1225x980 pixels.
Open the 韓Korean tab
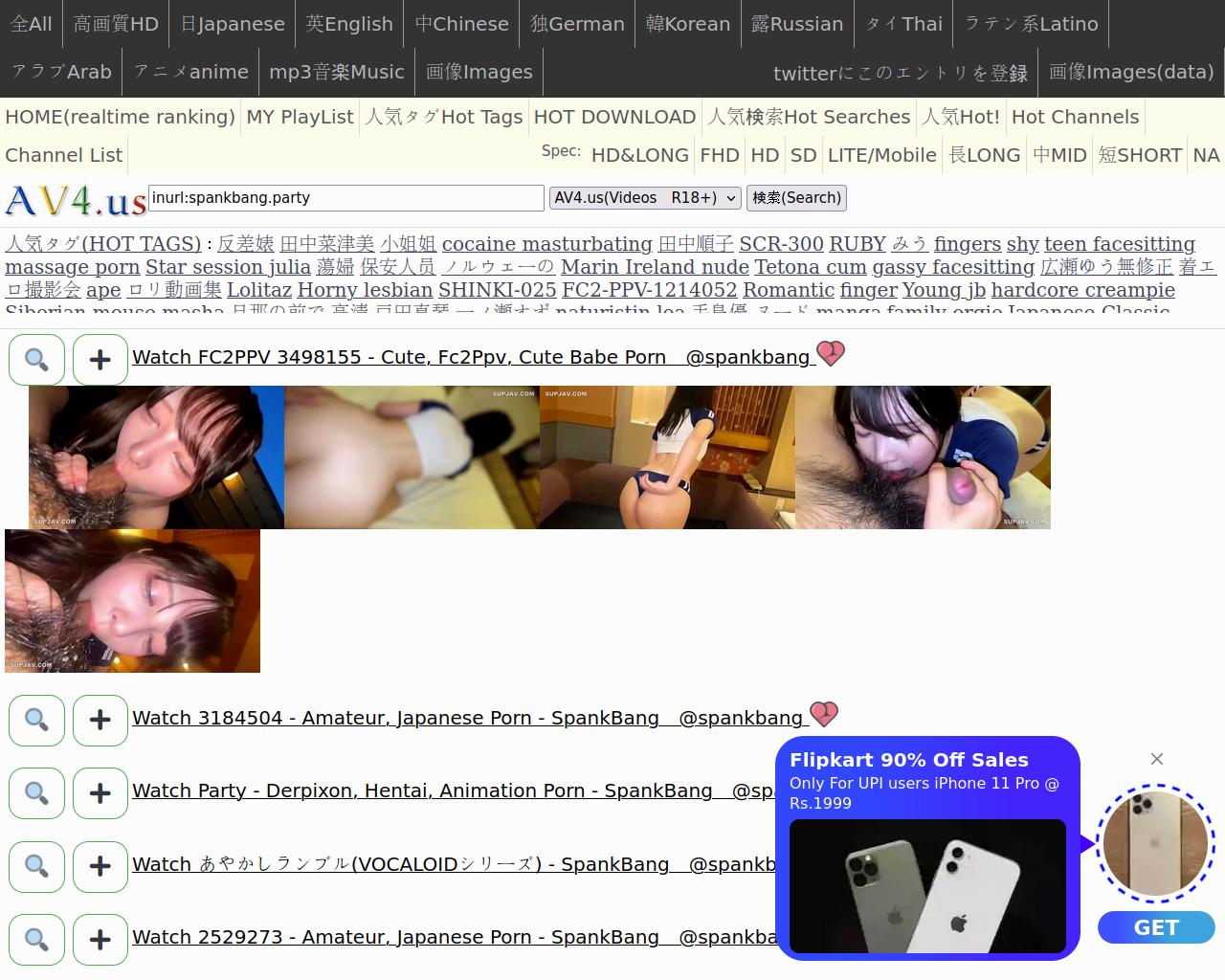tap(688, 24)
